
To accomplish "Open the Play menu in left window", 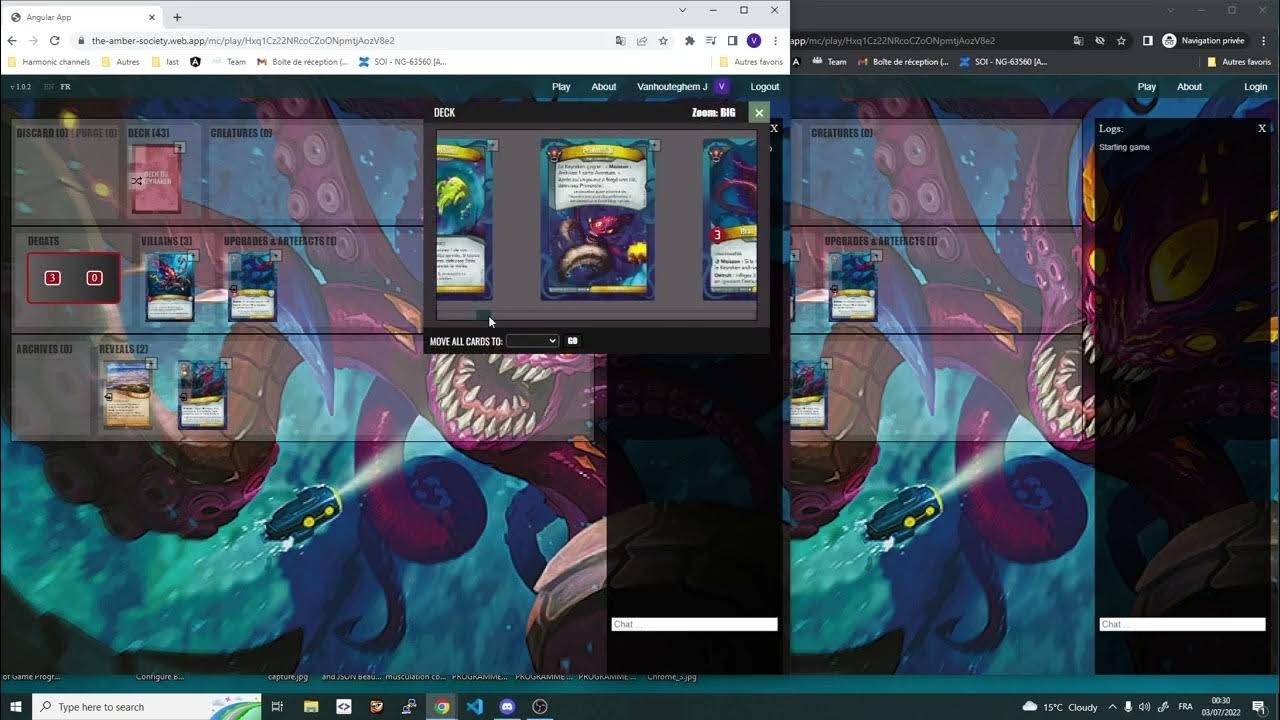I will tap(561, 87).
